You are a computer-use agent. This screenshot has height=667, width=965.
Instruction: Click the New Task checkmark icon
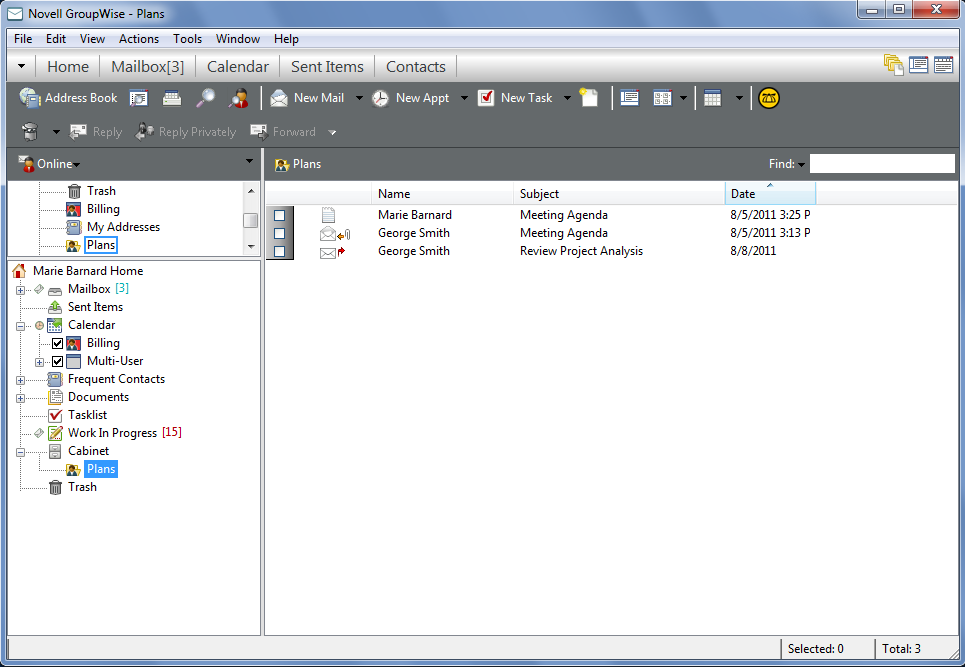(486, 98)
